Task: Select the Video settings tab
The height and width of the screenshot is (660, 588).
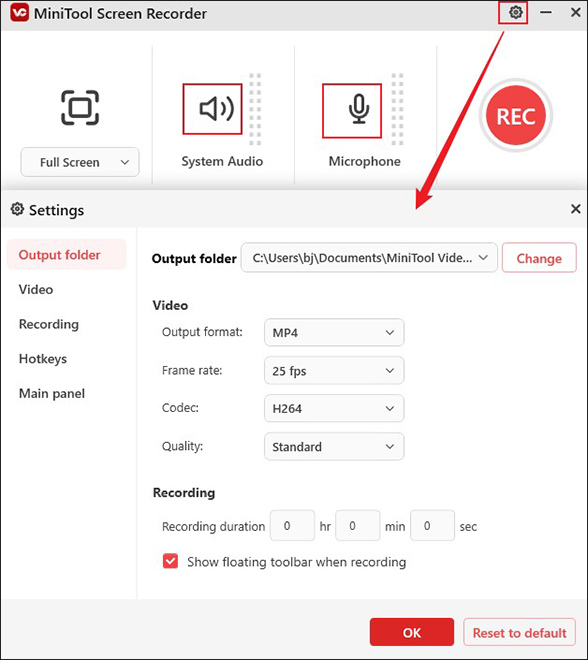Action: point(36,290)
